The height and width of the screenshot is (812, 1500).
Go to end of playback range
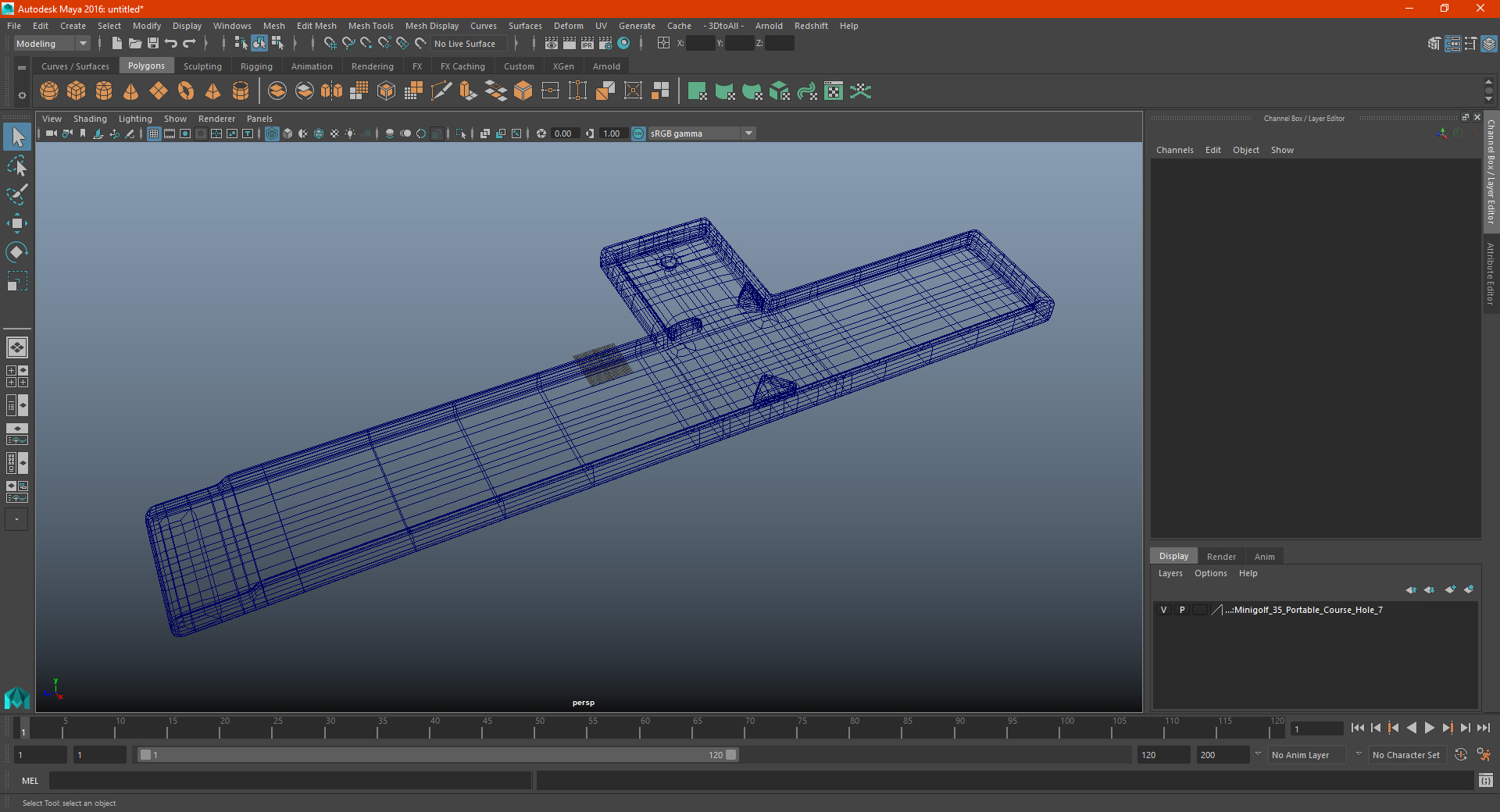pos(1483,728)
